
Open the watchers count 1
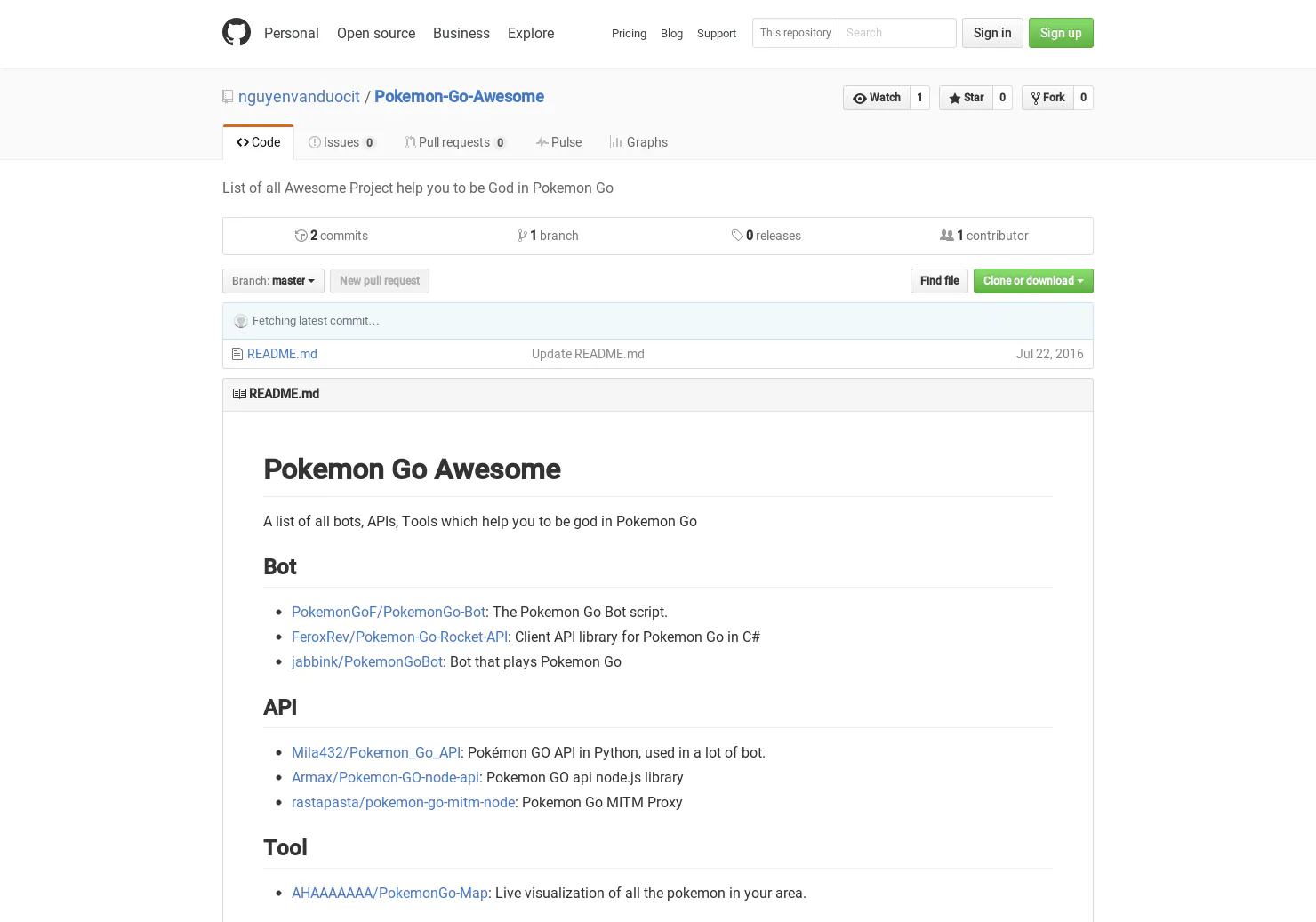[919, 98]
